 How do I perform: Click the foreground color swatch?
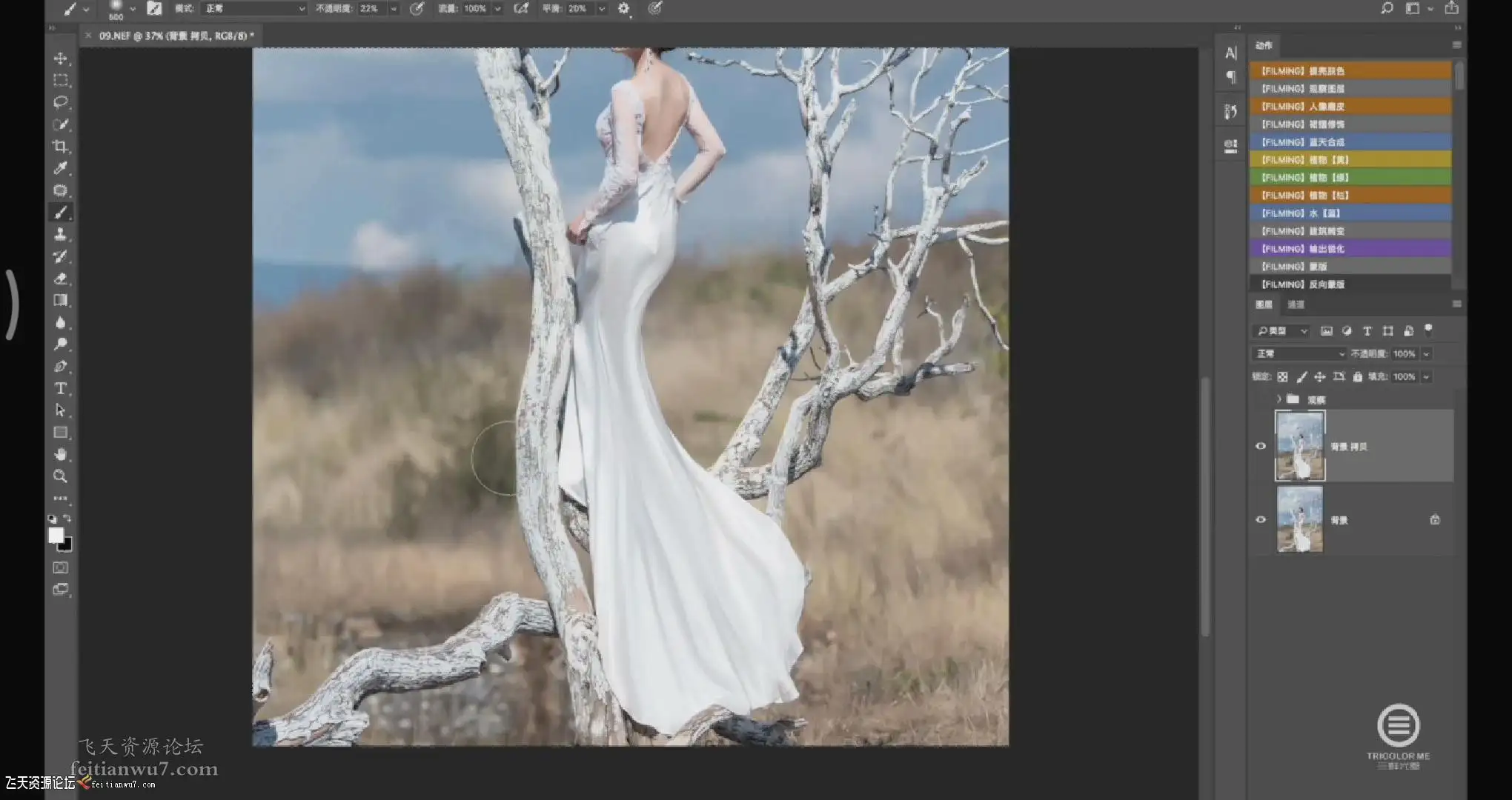56,535
